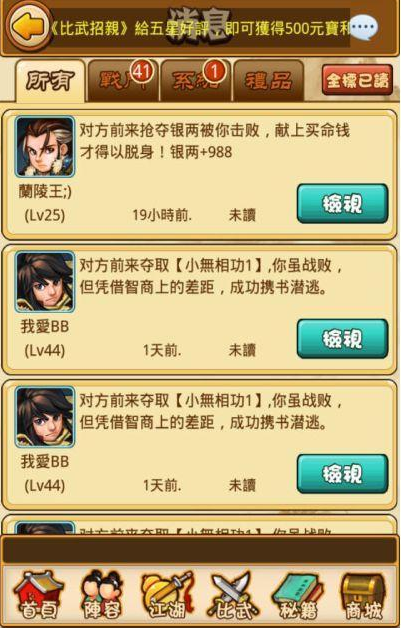Open the 陣容 lineup icon
The height and width of the screenshot is (628, 401).
pyautogui.click(x=101, y=595)
